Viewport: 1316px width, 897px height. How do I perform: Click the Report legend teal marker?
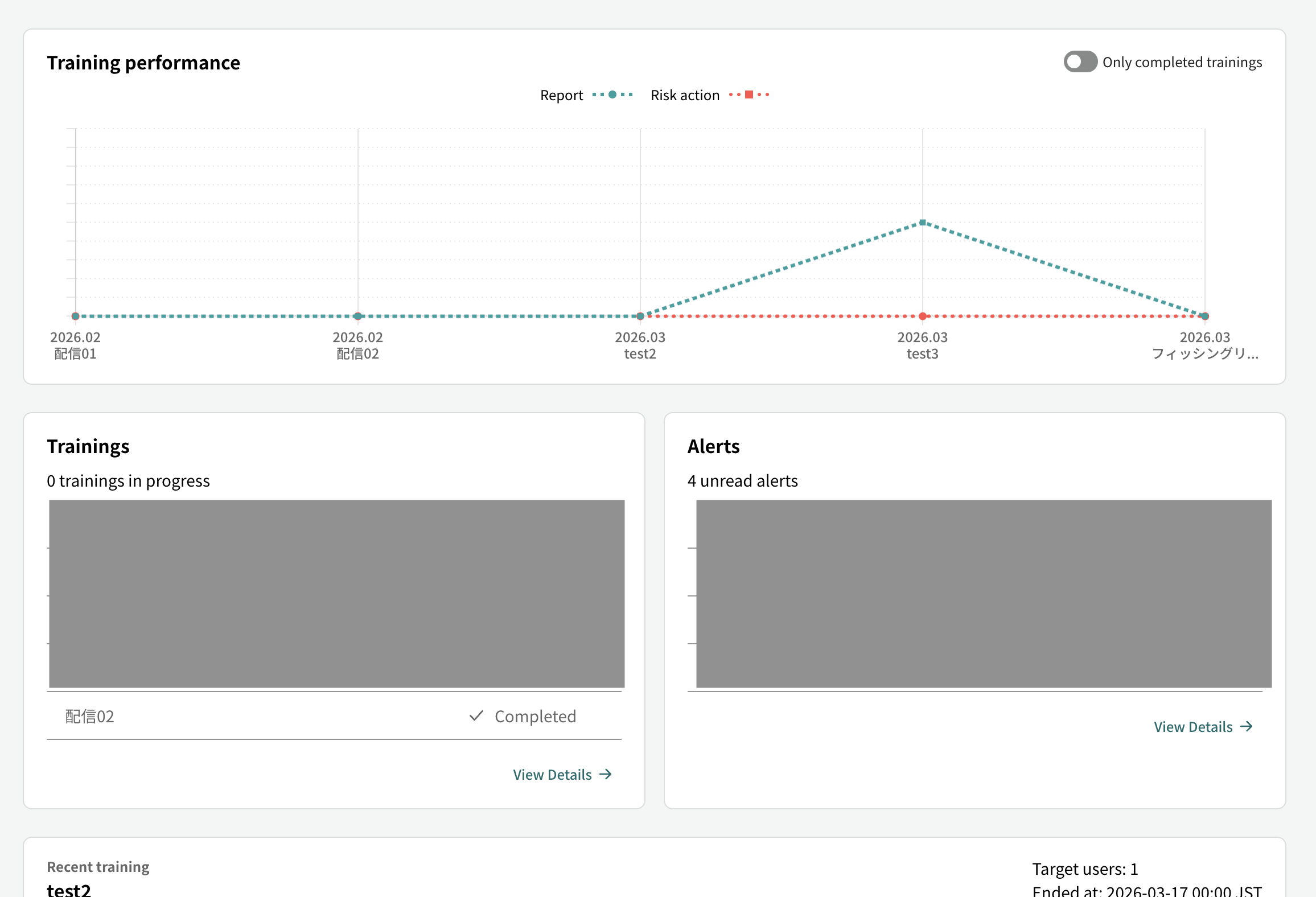click(612, 95)
